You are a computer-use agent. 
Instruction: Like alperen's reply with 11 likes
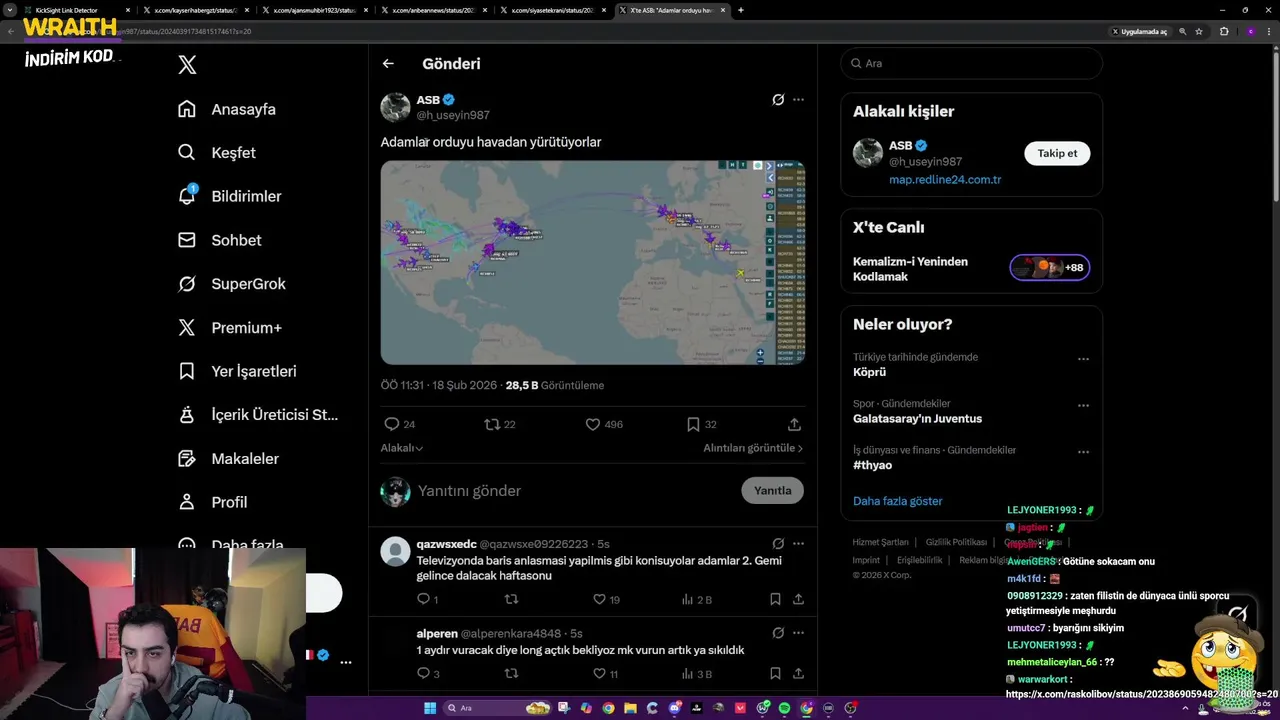pos(599,674)
